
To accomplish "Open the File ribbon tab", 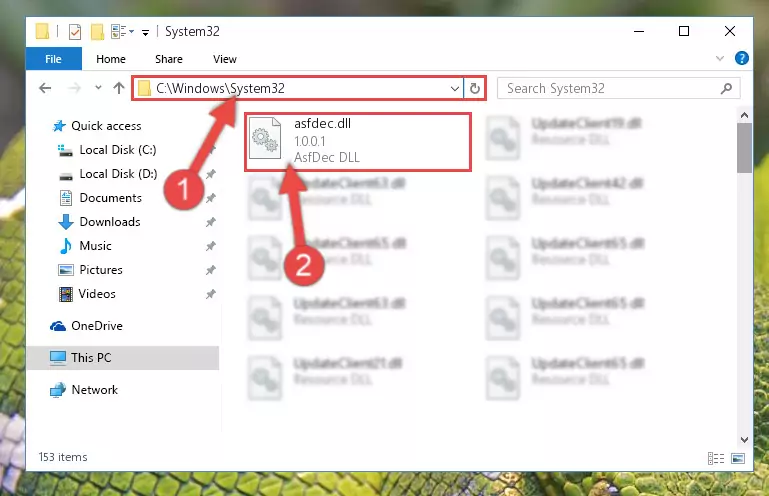I will 53,59.
